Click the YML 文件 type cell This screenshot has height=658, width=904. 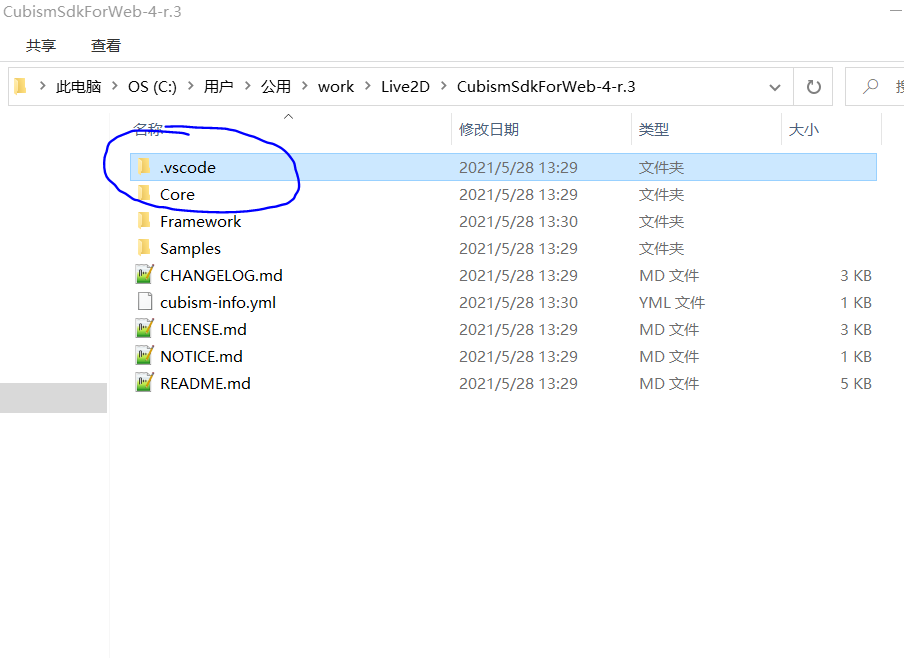pyautogui.click(x=672, y=303)
